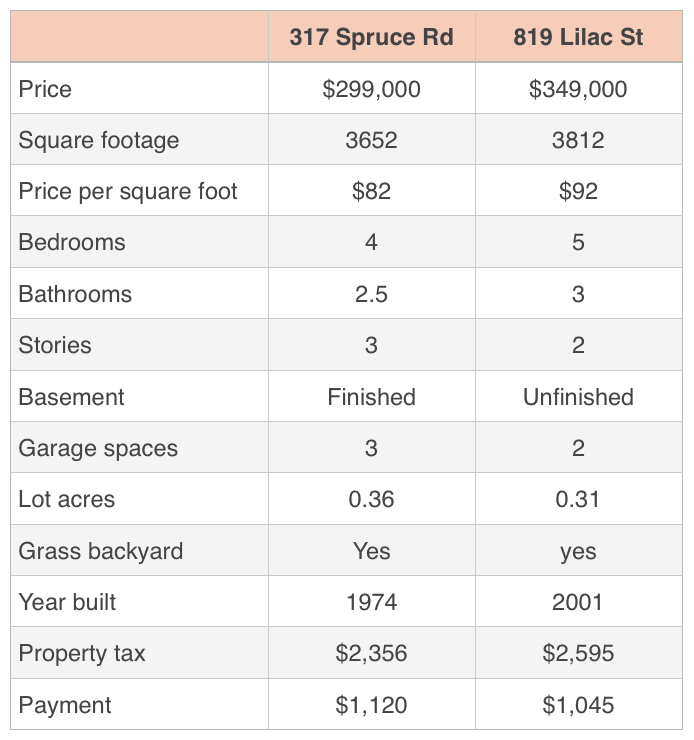
Task: Click the 0.36 lot acres cell
Action: click(x=372, y=499)
